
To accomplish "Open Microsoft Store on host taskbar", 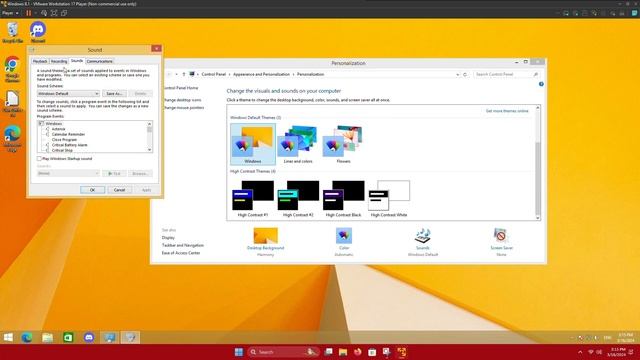I will pos(372,352).
